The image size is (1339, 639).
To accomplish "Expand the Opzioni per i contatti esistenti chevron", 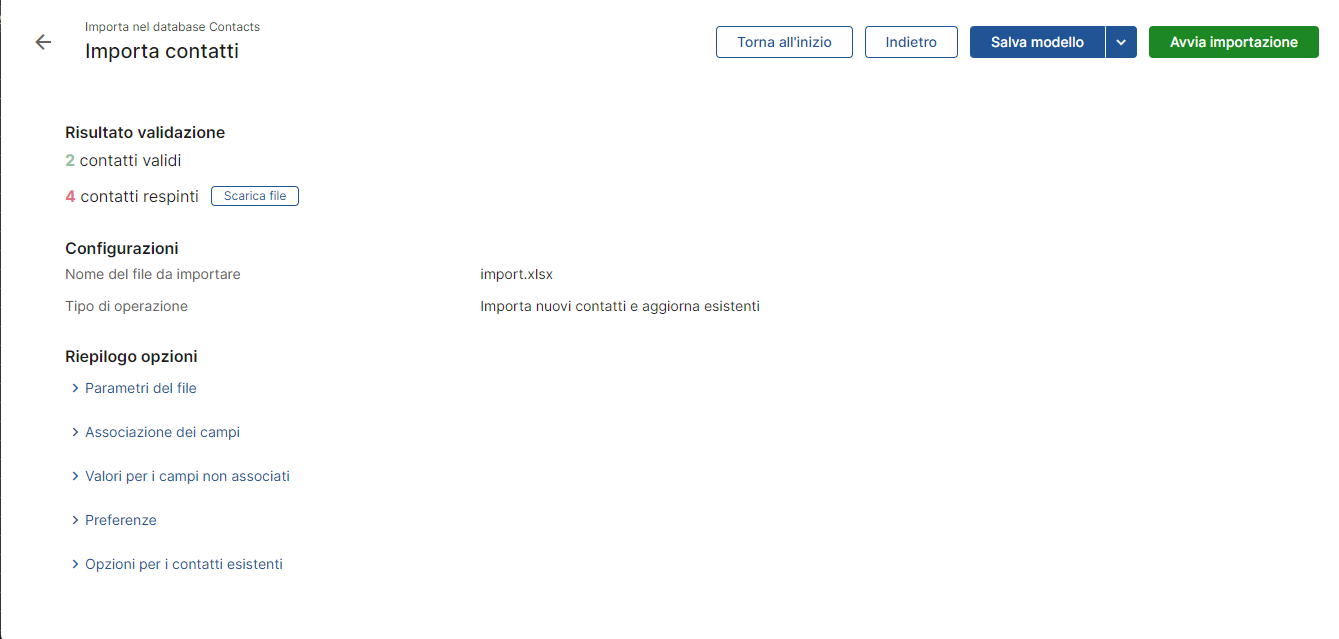I will (x=75, y=564).
